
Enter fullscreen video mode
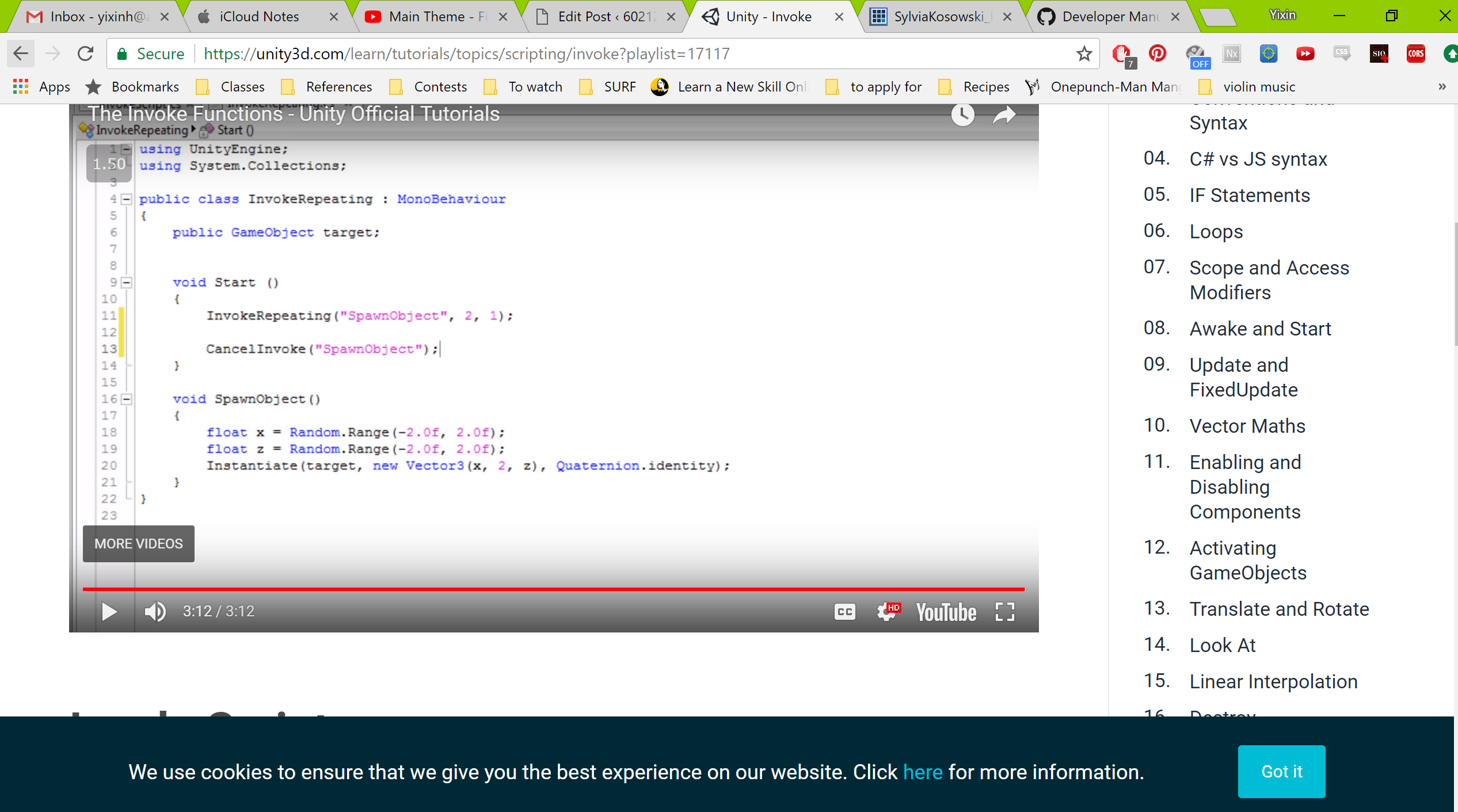pos(1004,611)
